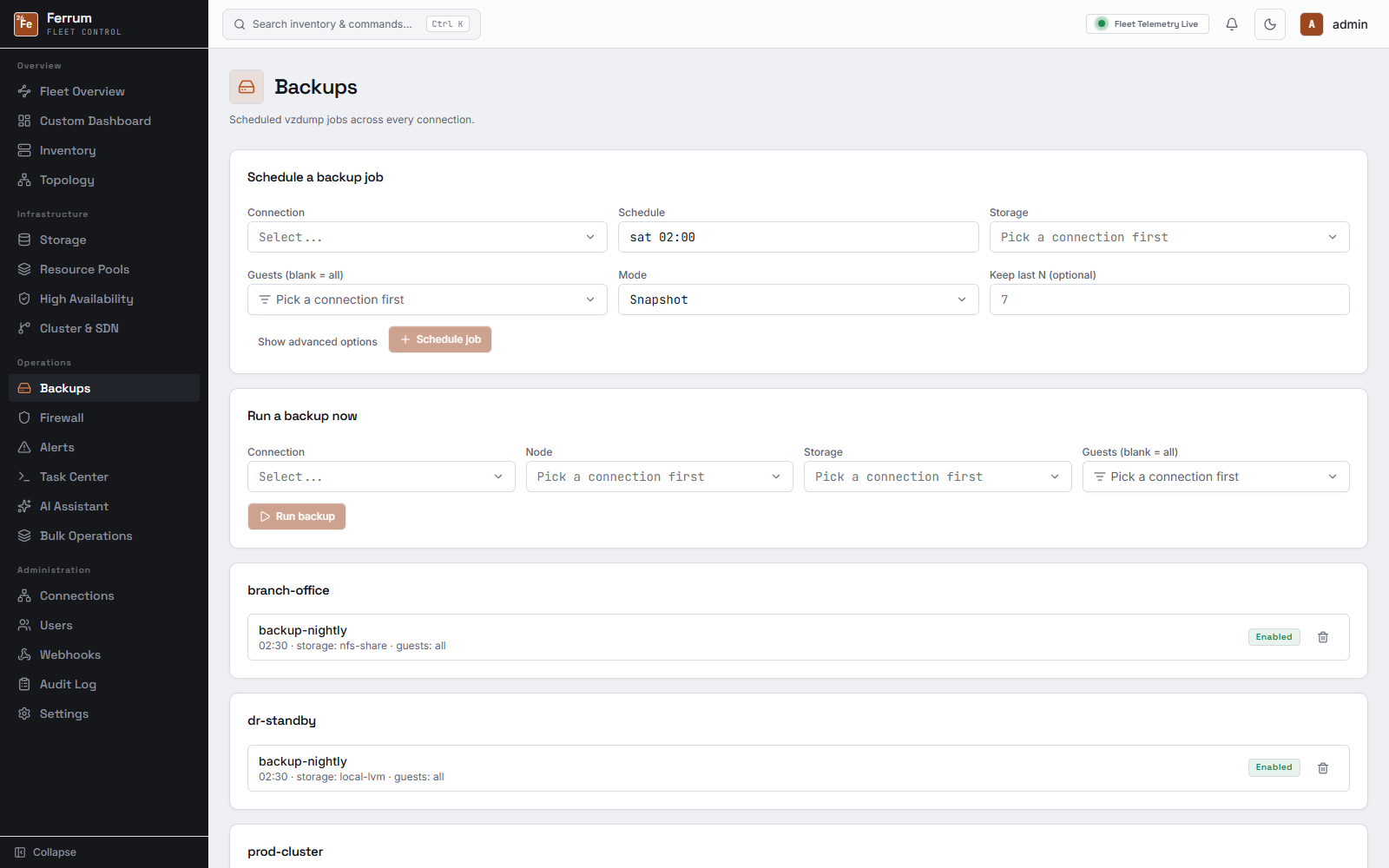
Task: Click the search inventory field
Action: tap(352, 24)
